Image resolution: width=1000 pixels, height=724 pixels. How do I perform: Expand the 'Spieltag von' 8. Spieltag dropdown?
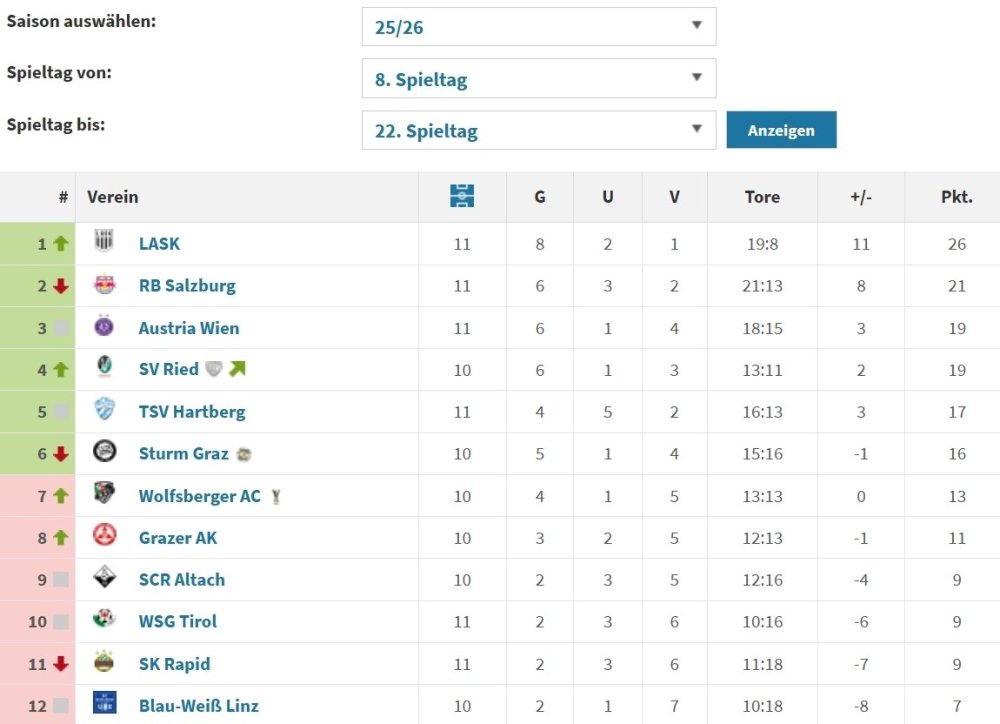point(538,79)
